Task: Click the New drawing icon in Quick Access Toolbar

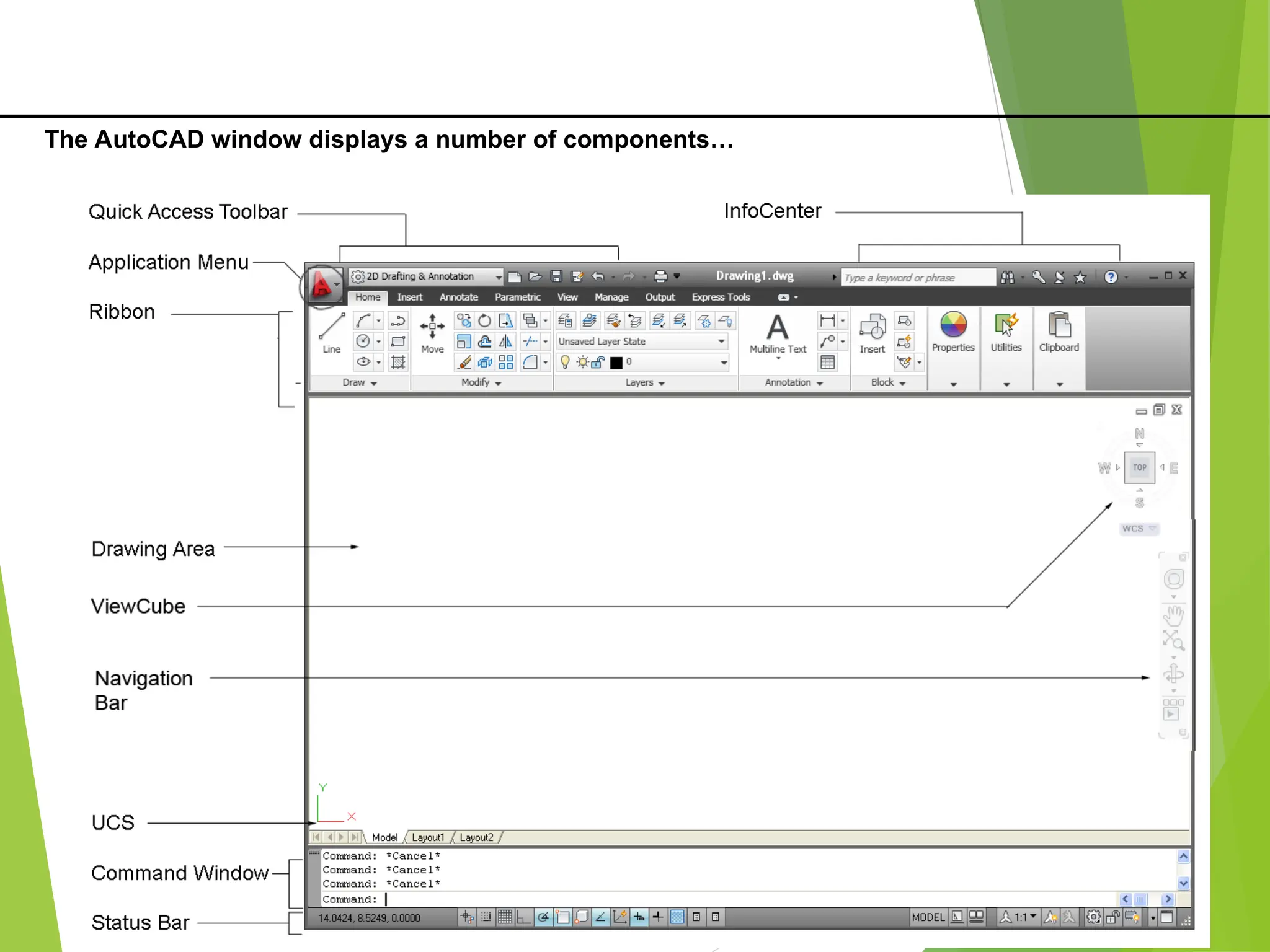Action: point(514,276)
